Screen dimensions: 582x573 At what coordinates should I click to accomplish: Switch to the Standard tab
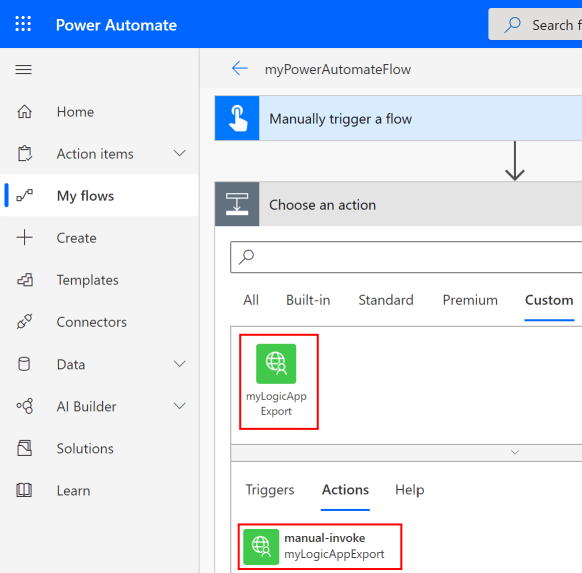pyautogui.click(x=386, y=300)
